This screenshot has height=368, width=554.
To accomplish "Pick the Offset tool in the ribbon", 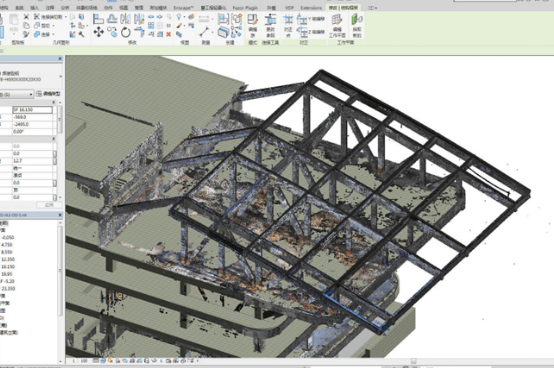I will point(112,19).
